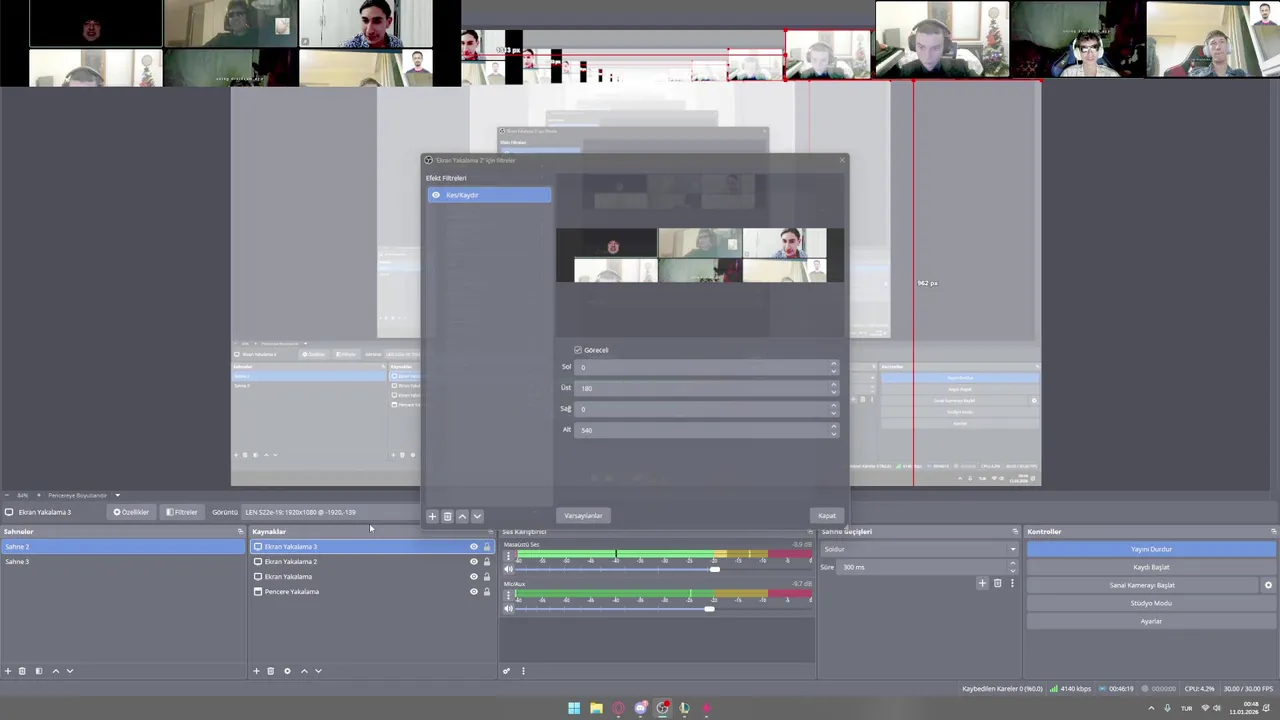This screenshot has height=720, width=1280.
Task: Adjust the Süre 300 ms duration spinner
Action: click(x=1012, y=567)
